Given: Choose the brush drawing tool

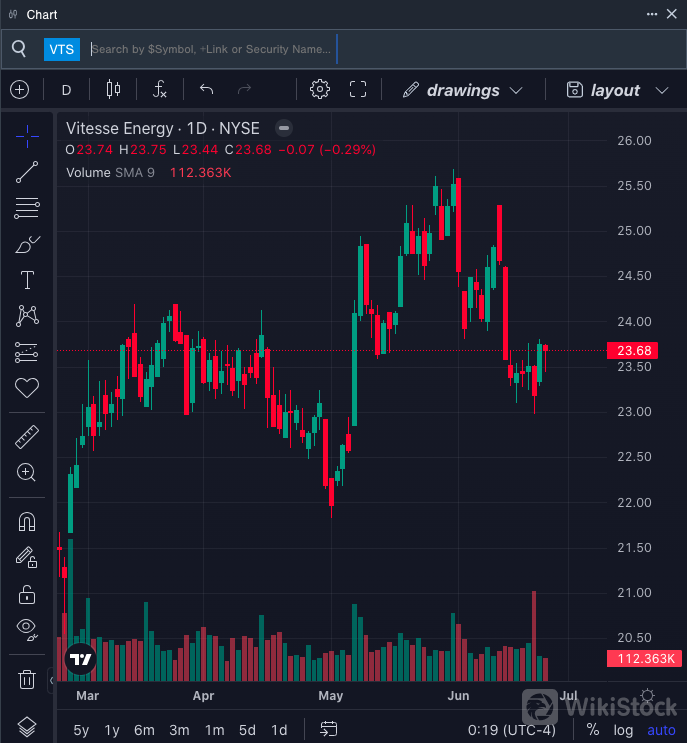Looking at the screenshot, I should tap(27, 245).
